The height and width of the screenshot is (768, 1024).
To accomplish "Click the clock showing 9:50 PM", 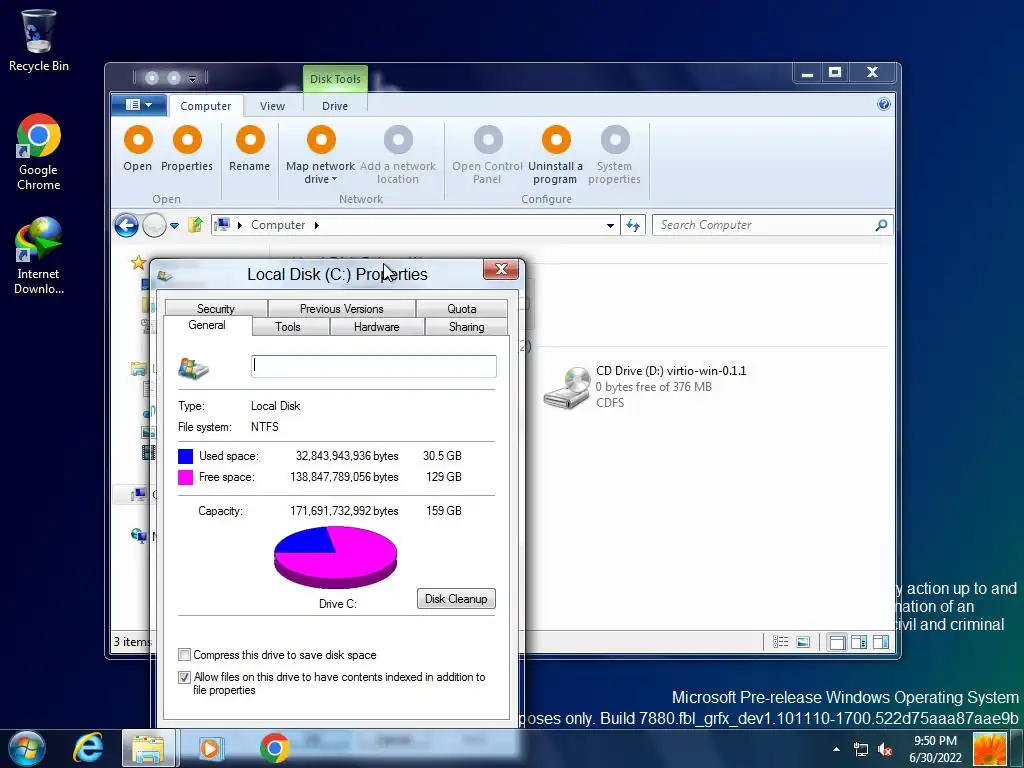I will pyautogui.click(x=935, y=749).
